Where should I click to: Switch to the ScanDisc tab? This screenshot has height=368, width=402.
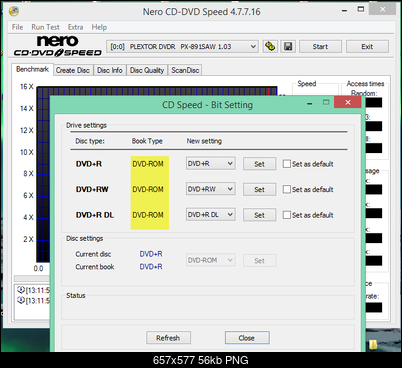tap(185, 70)
